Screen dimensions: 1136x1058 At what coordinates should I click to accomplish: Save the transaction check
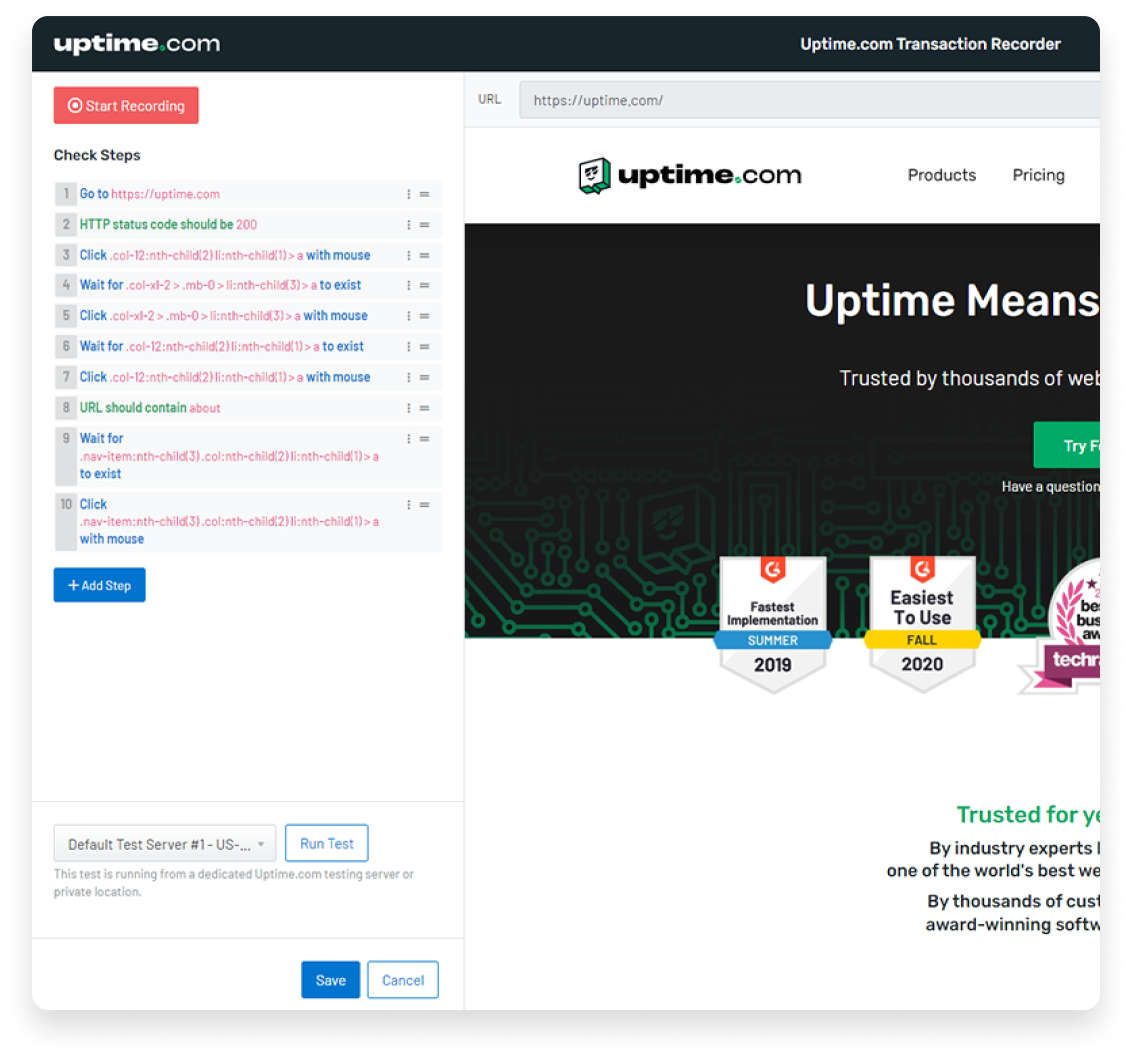330,980
